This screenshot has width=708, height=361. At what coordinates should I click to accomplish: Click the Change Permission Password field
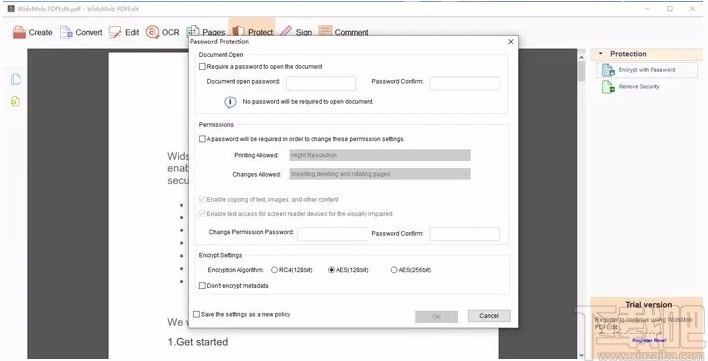pos(332,234)
